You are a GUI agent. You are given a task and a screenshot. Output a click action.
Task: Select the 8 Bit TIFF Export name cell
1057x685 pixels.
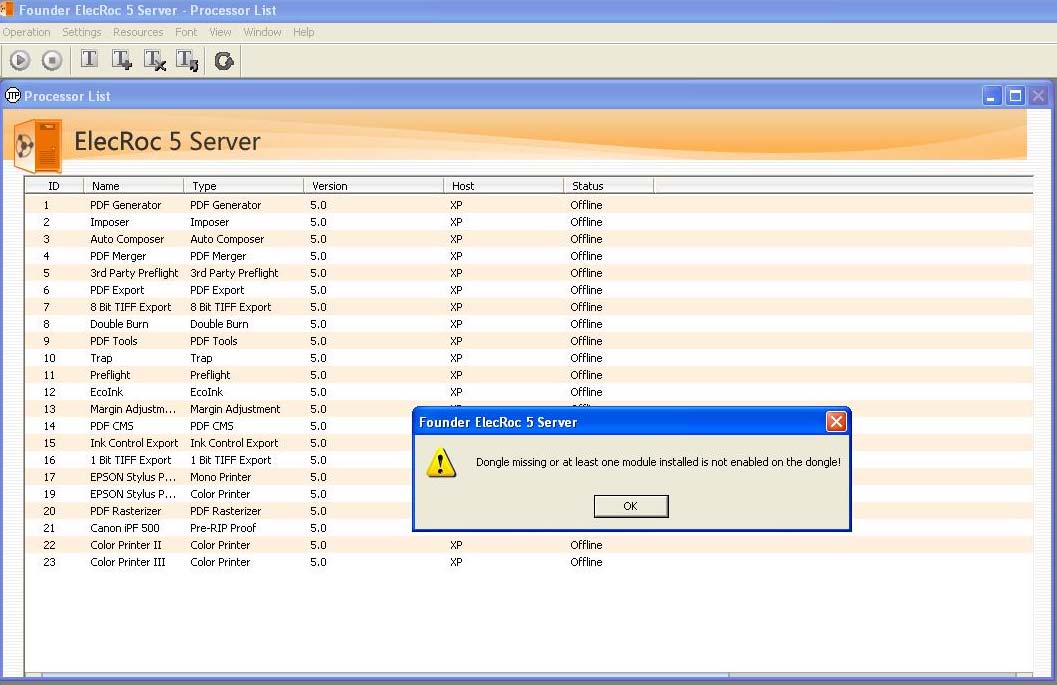click(x=131, y=307)
